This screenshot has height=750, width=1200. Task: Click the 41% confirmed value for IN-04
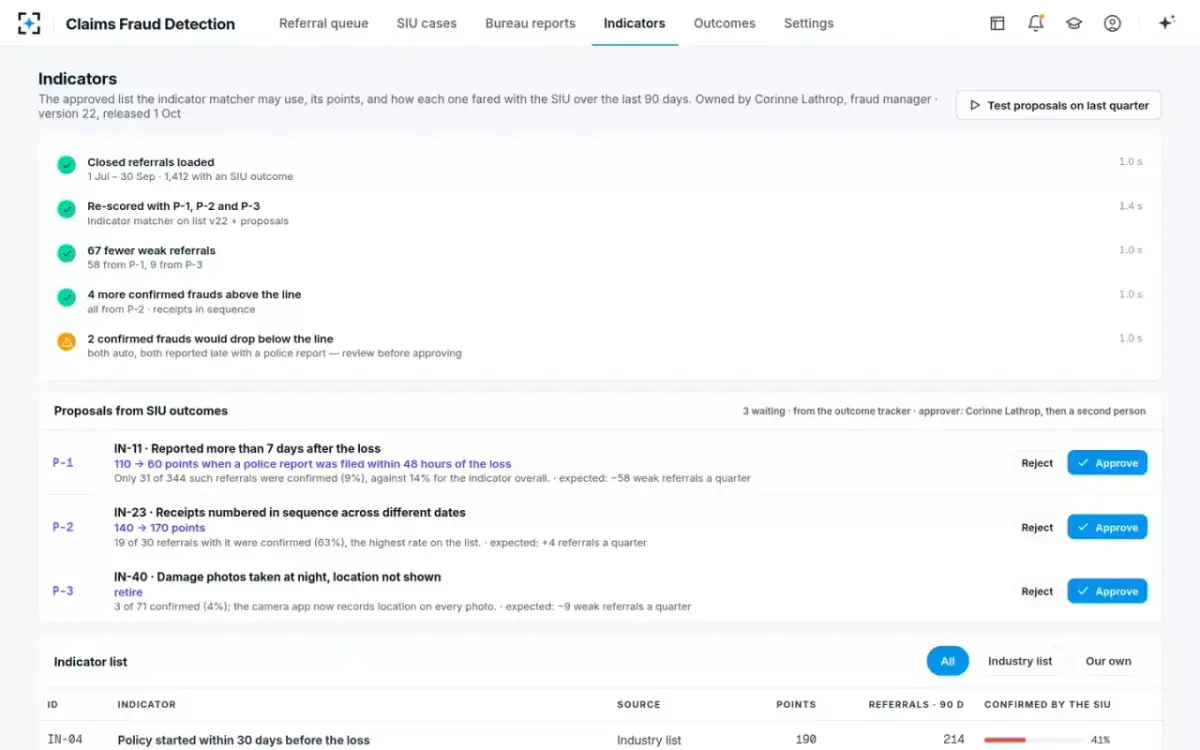1102,740
